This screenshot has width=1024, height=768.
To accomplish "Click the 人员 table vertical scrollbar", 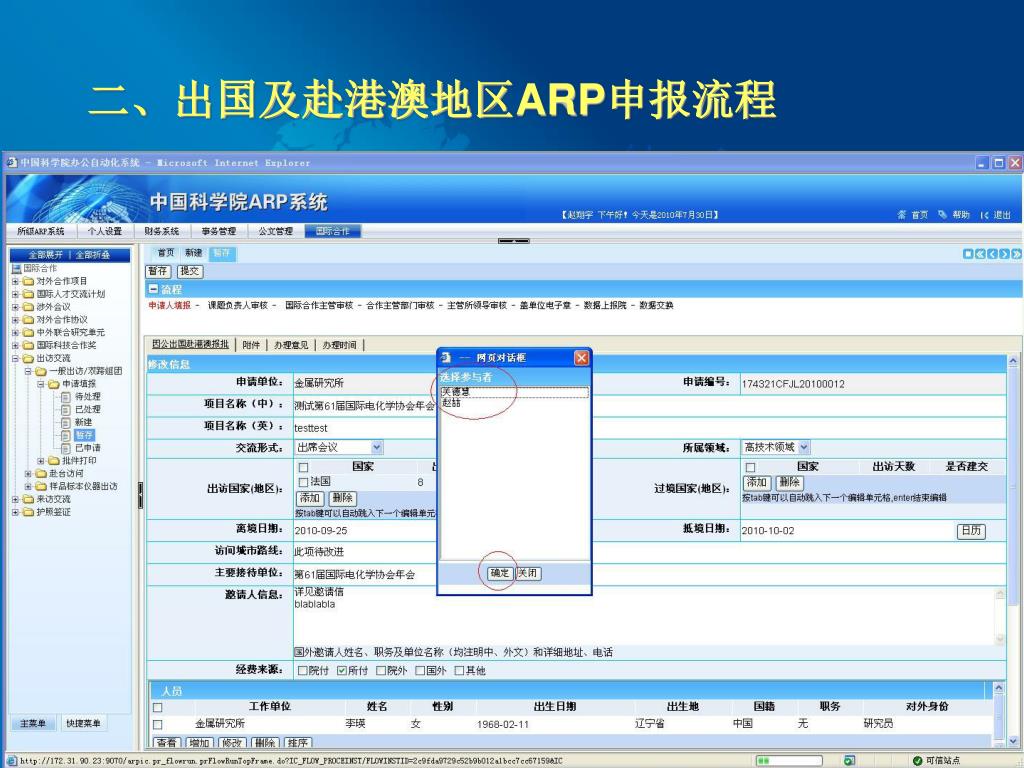I will (999, 714).
